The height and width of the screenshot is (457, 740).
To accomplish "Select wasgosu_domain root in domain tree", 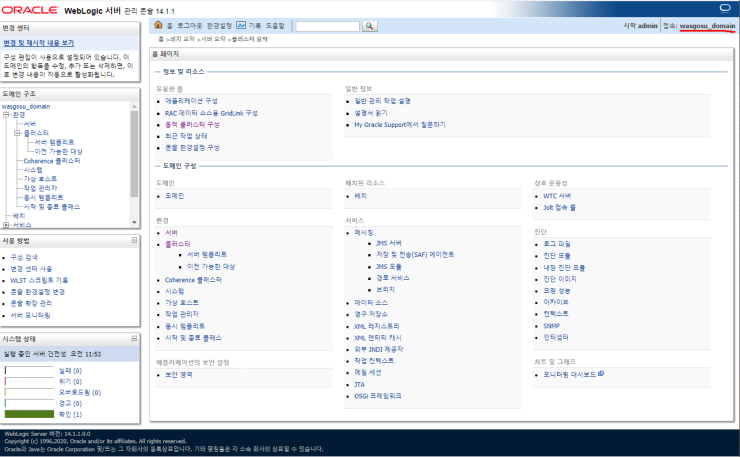I will (x=26, y=106).
